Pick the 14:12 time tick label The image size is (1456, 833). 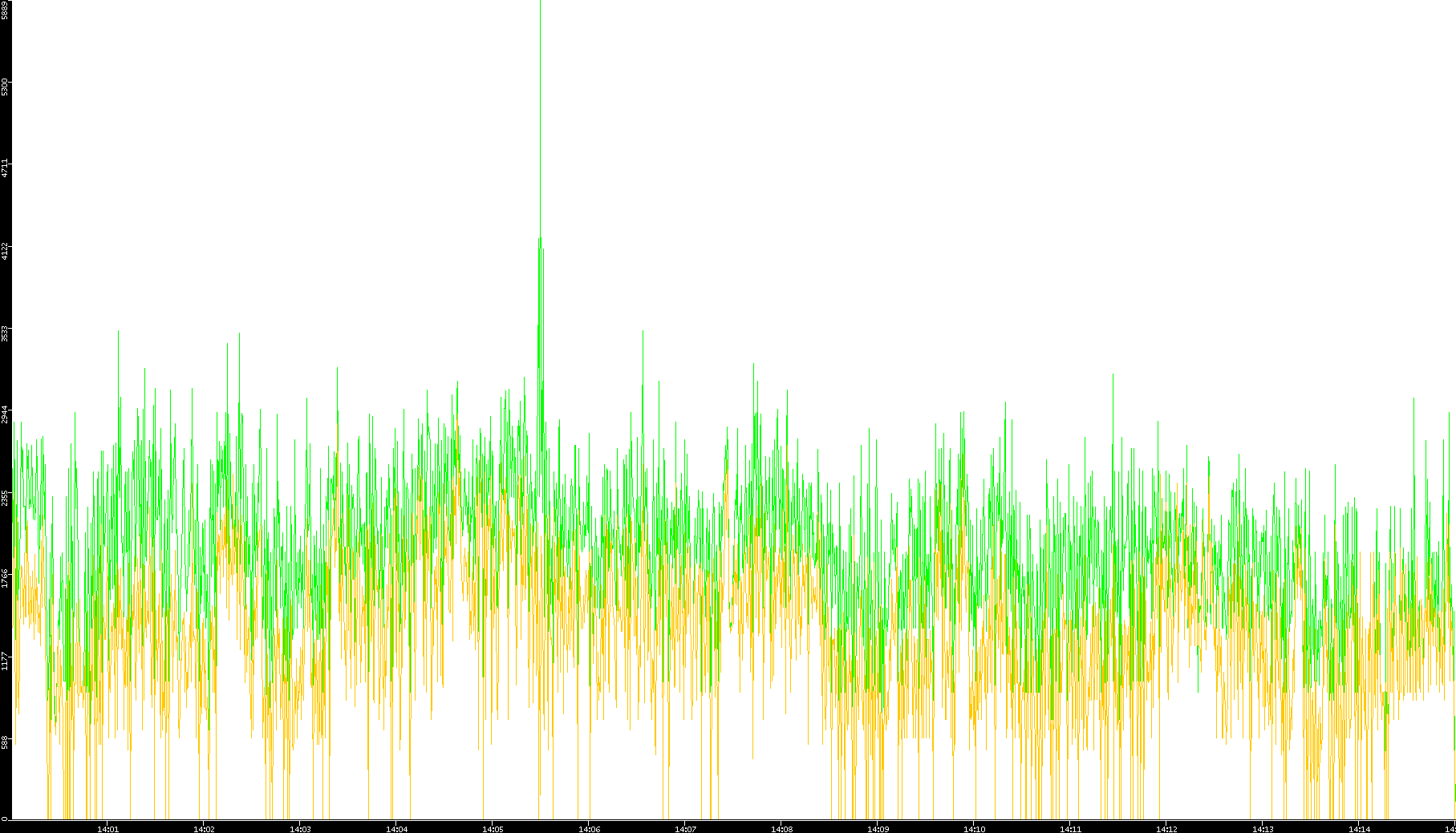point(1167,829)
